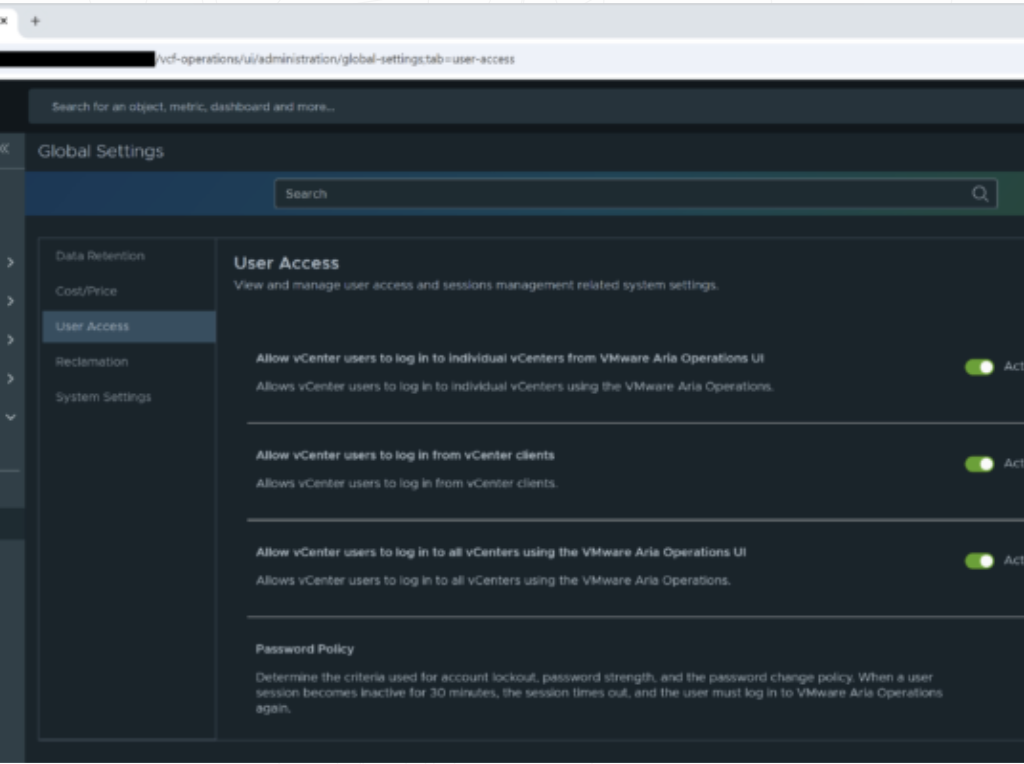Toggle login to all vCenters setting

979,561
